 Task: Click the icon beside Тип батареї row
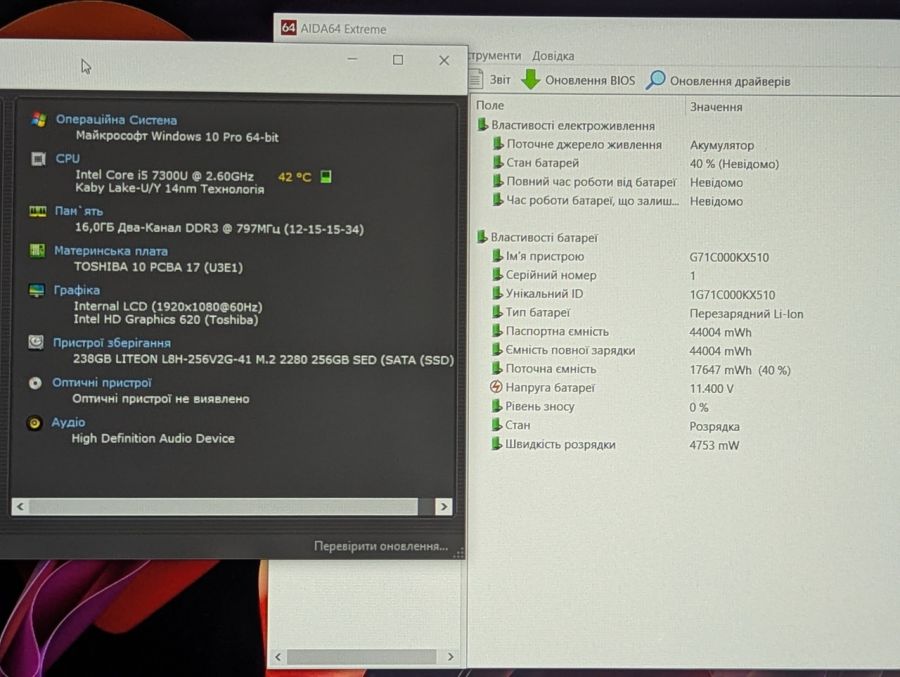[x=497, y=312]
